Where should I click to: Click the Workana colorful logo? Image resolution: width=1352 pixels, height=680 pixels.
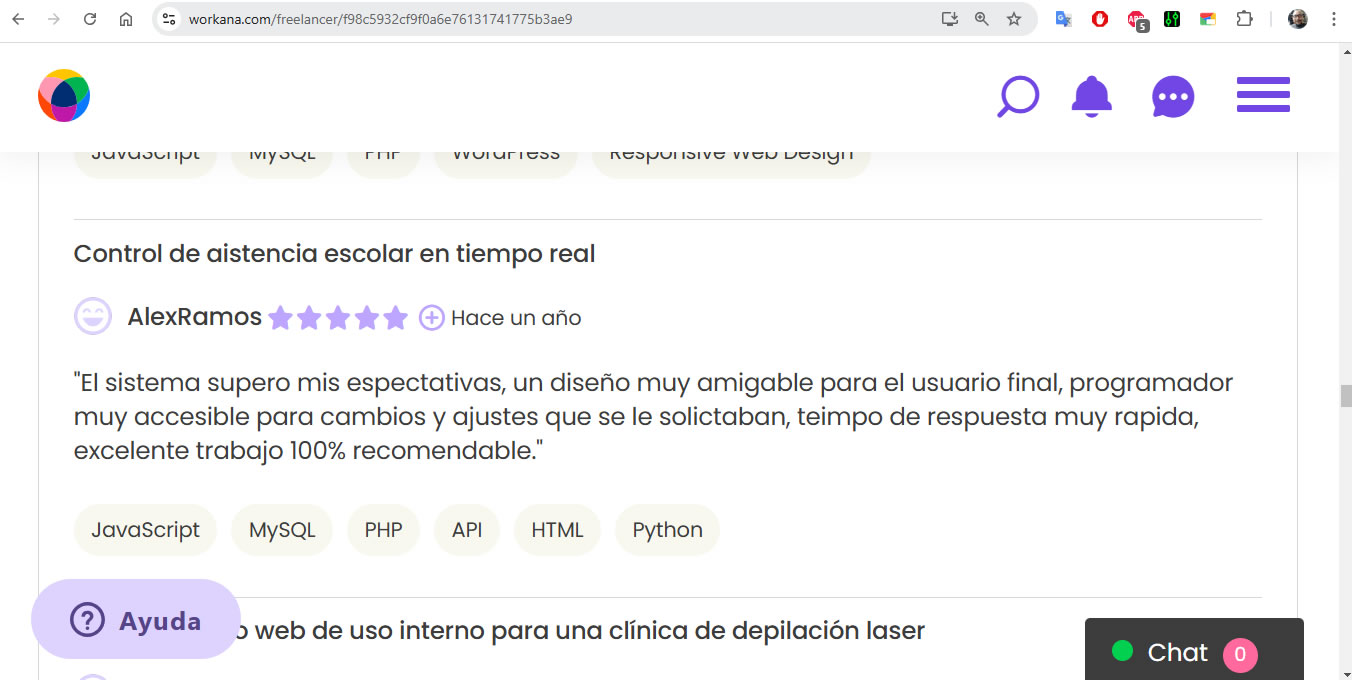[x=64, y=96]
